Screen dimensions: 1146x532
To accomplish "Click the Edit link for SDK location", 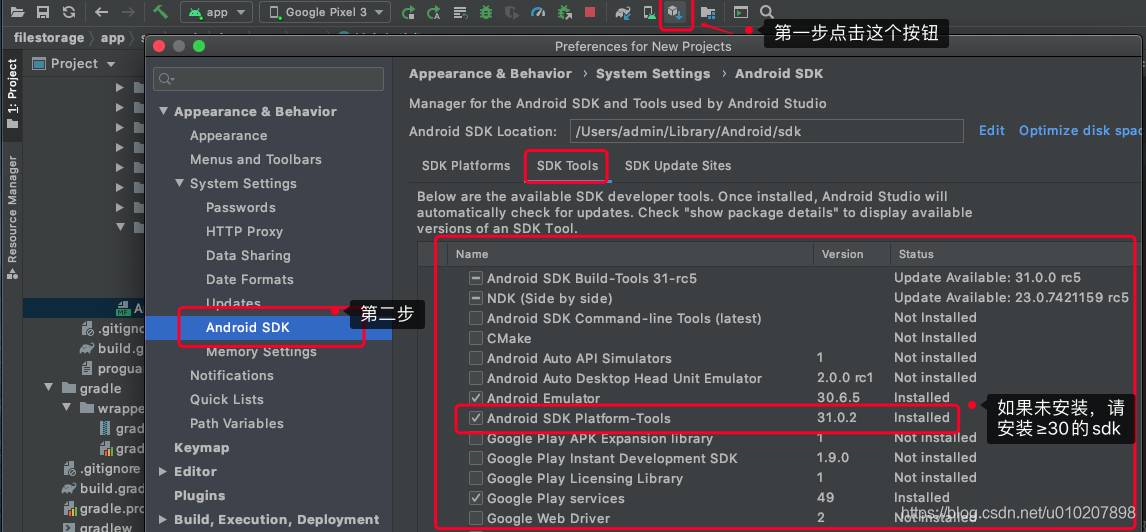I will pos(992,130).
